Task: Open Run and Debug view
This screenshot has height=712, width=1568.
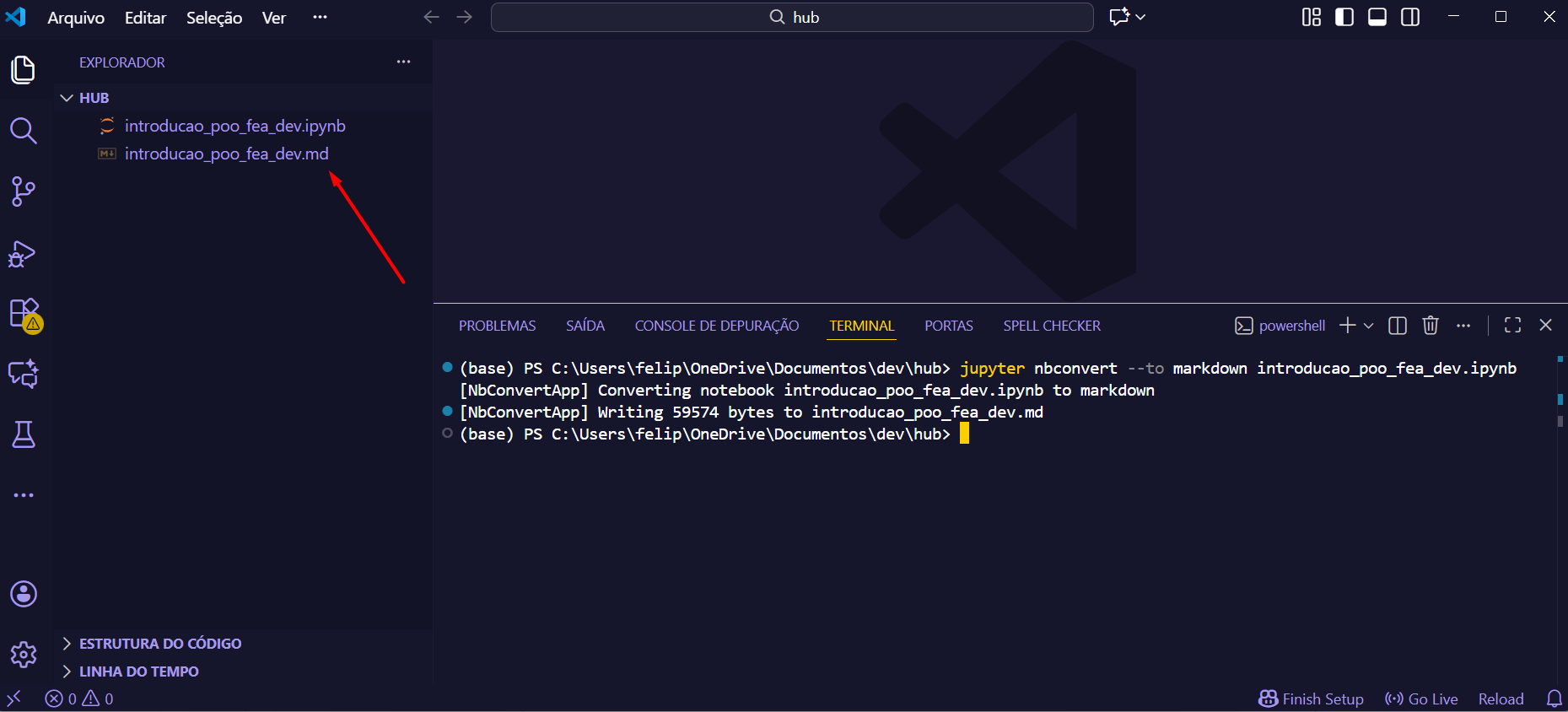Action: tap(23, 253)
